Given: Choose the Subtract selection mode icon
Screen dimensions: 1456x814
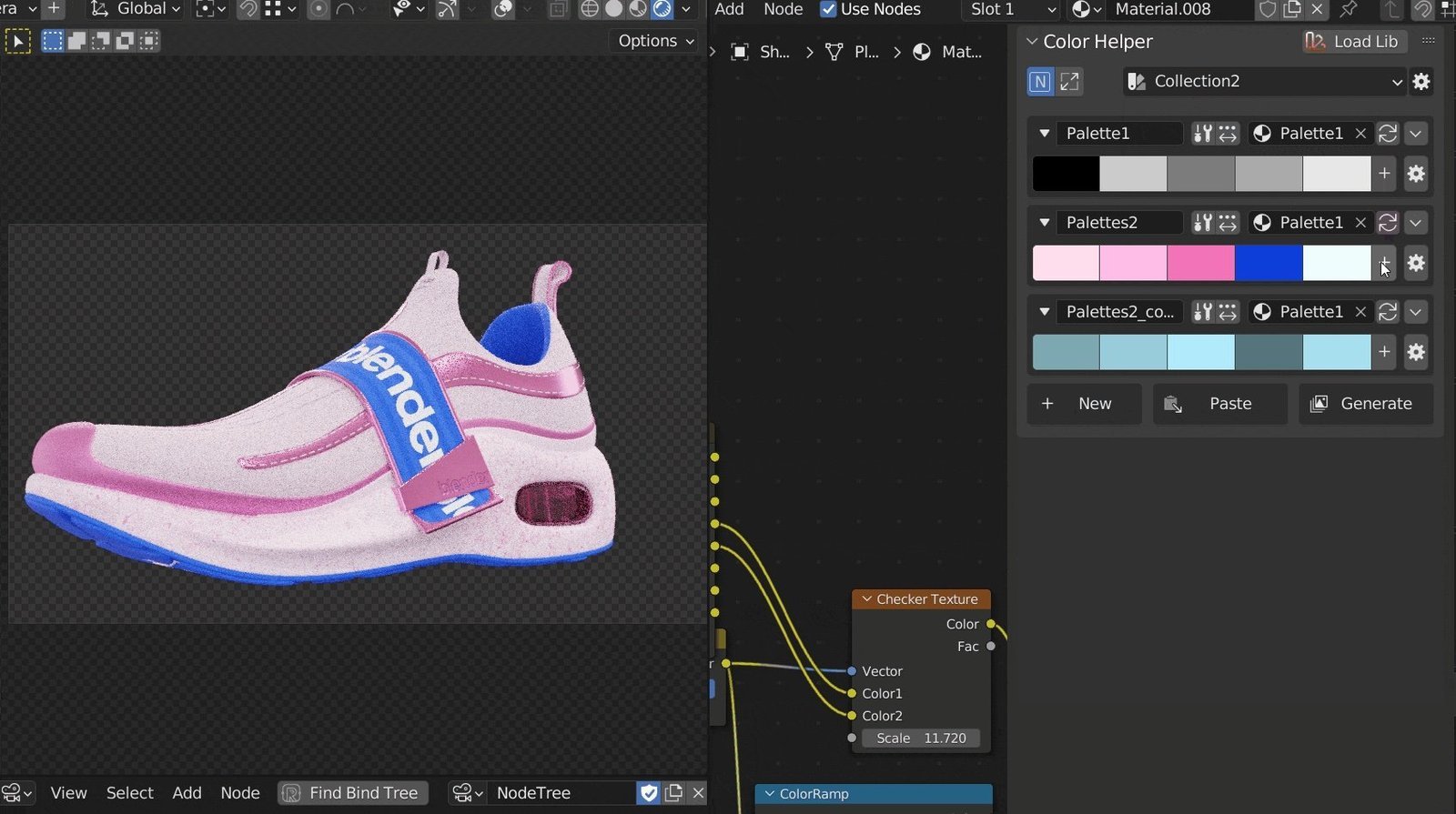Looking at the screenshot, I should pos(101,41).
